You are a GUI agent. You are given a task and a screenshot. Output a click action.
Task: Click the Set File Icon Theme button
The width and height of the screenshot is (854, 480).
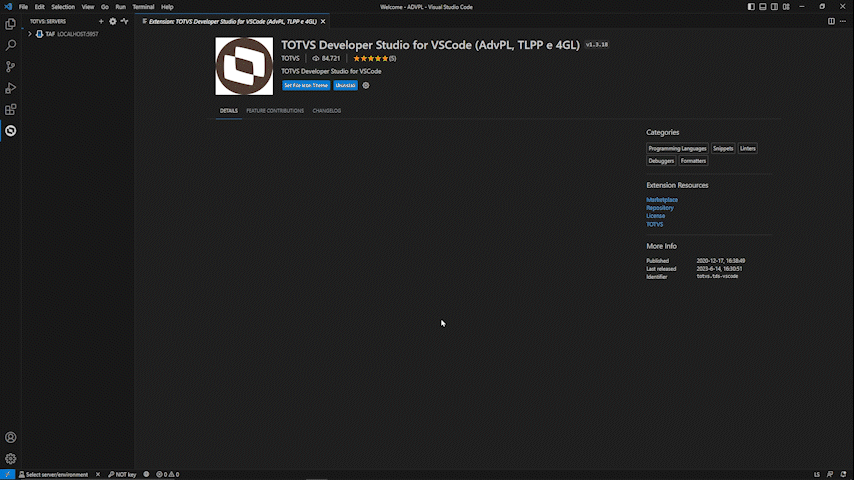[x=306, y=86]
